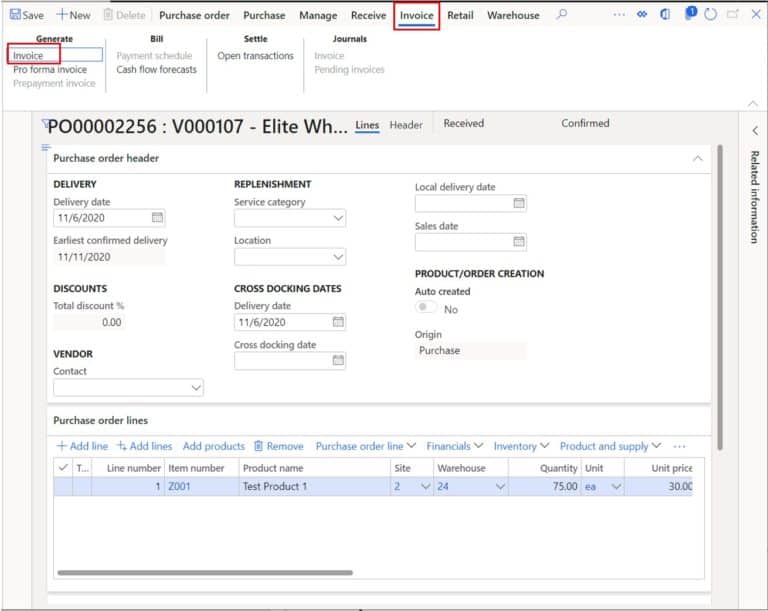Open the Location dropdown

pyautogui.click(x=338, y=257)
